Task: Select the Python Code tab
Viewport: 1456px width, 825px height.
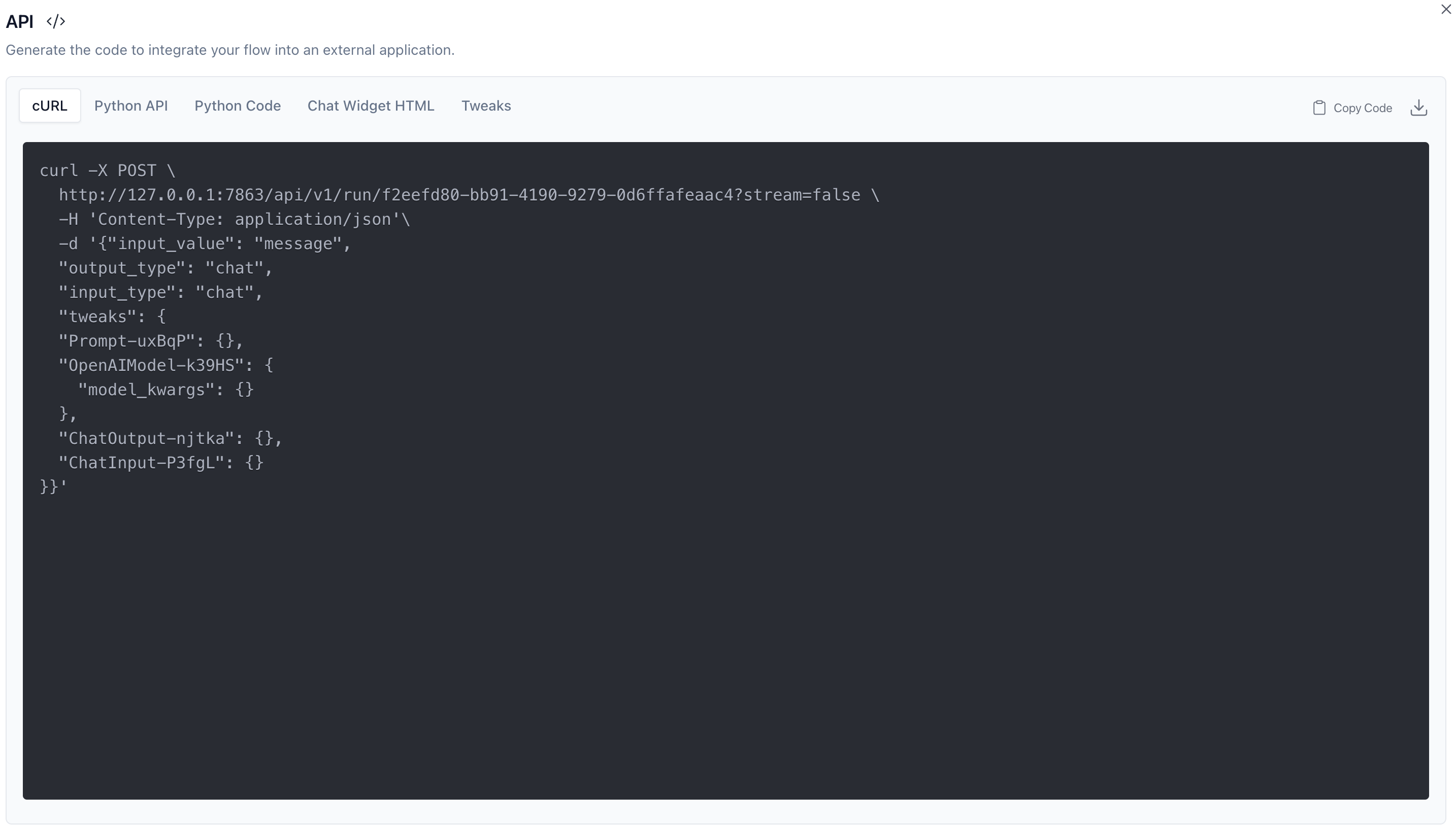Action: (x=238, y=106)
